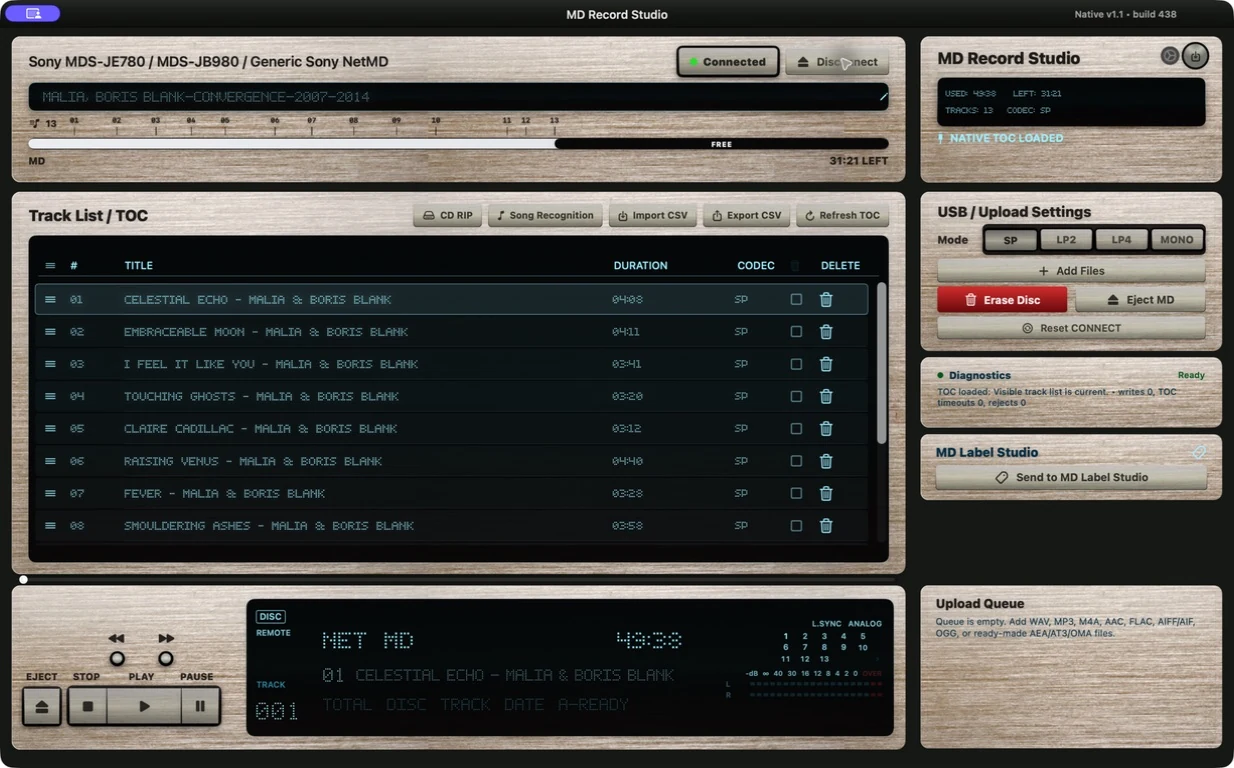Viewport: 1234px width, 768px height.
Task: Refresh the TOC
Action: point(842,215)
